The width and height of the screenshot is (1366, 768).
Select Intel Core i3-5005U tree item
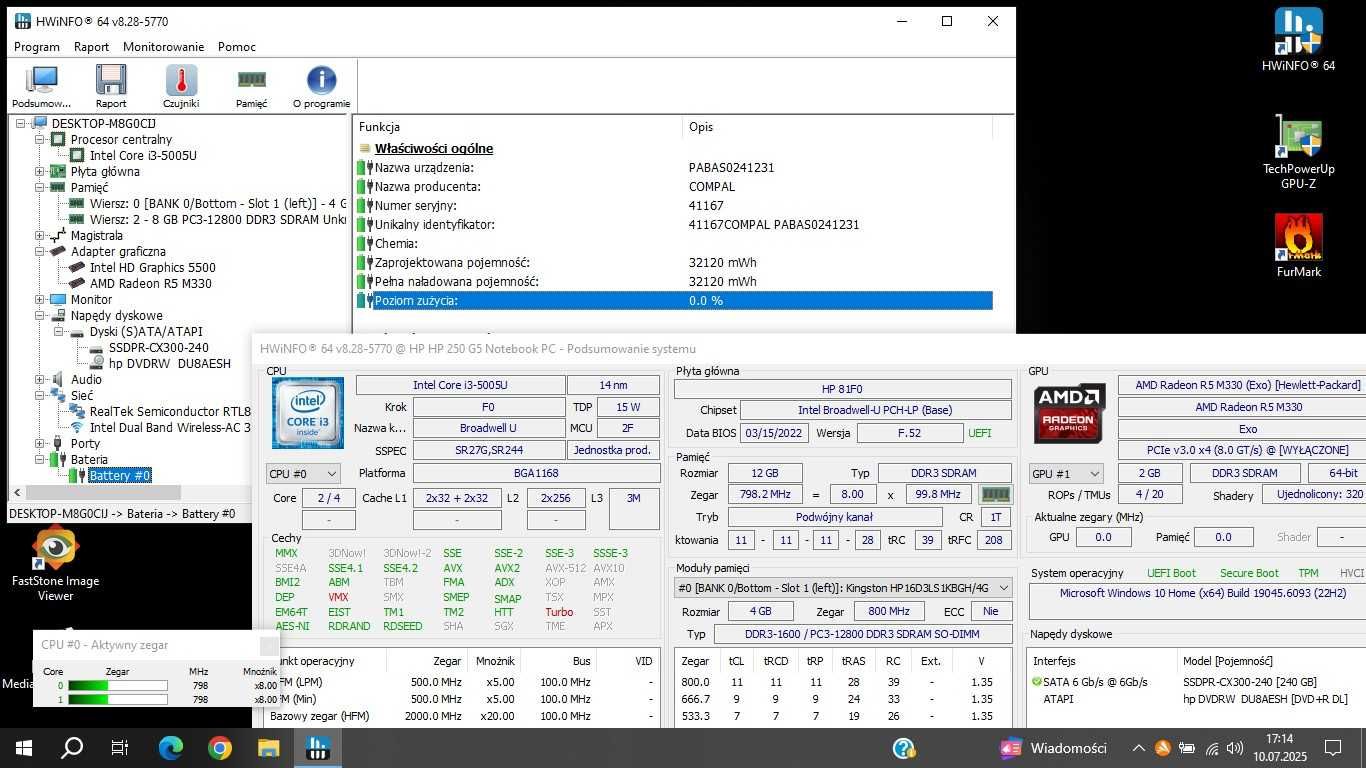click(x=143, y=155)
